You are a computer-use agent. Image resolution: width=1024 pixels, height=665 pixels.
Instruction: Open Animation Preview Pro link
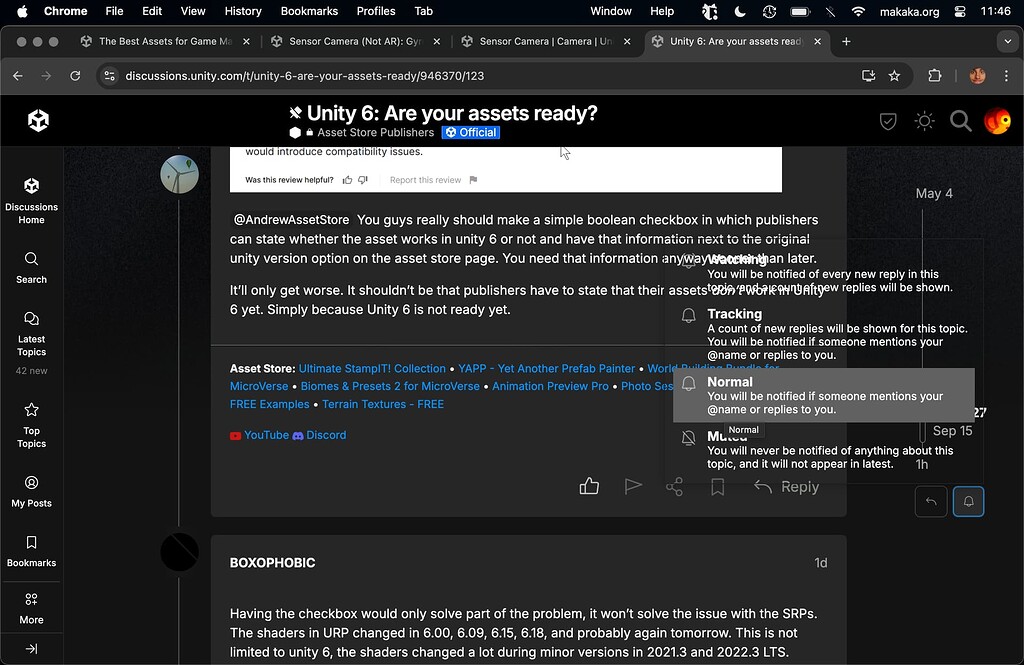click(x=550, y=386)
